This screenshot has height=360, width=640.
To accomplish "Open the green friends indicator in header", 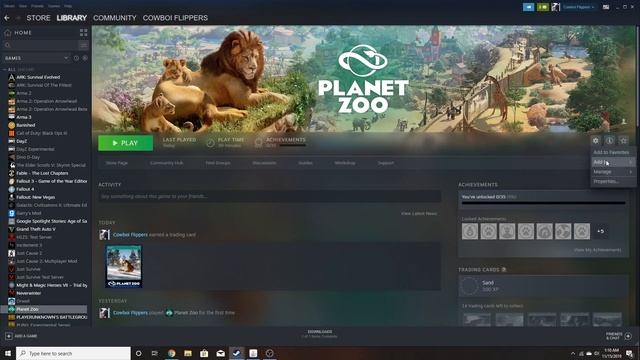I will 543,7.
